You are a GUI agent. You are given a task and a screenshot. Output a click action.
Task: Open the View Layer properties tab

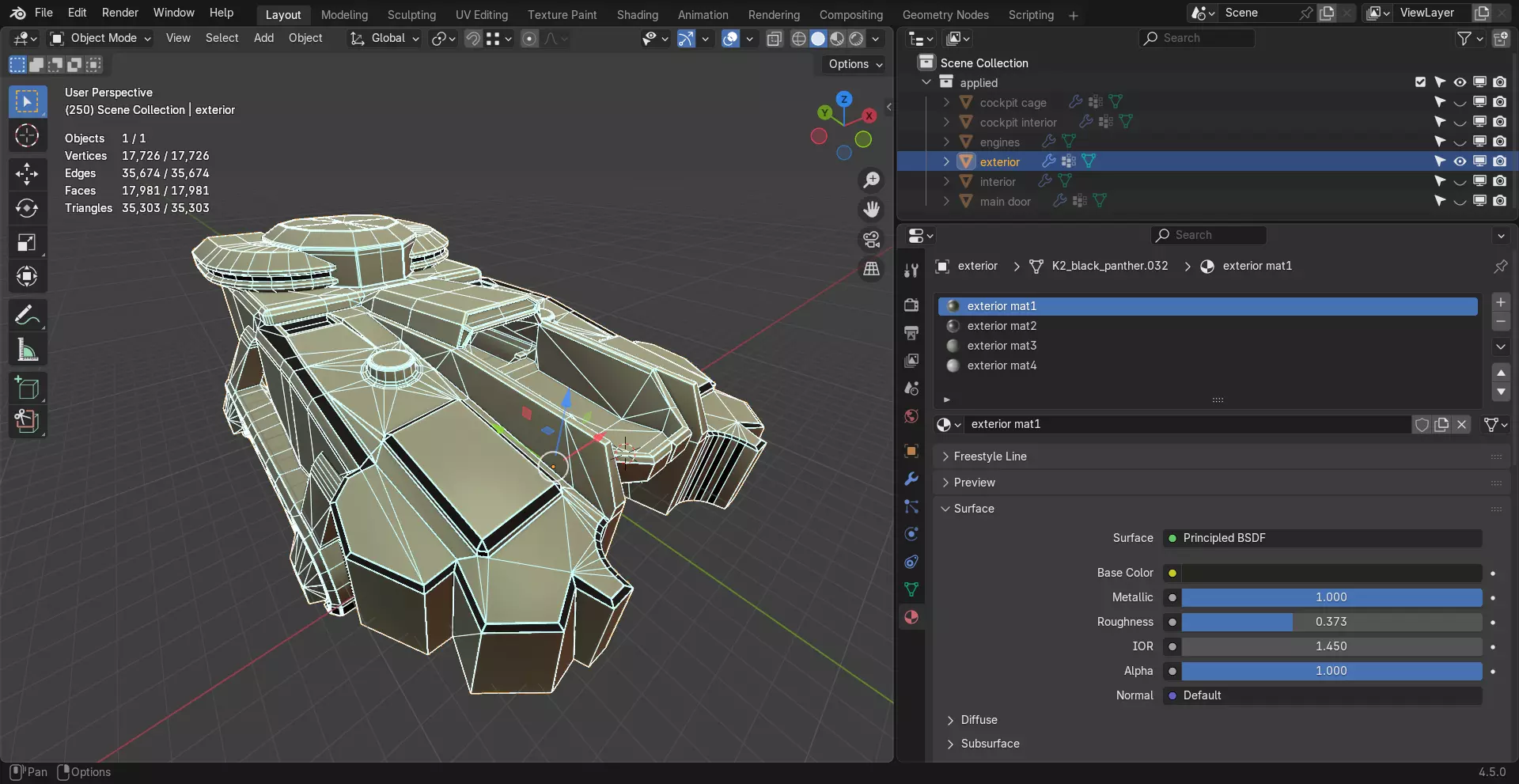911,361
